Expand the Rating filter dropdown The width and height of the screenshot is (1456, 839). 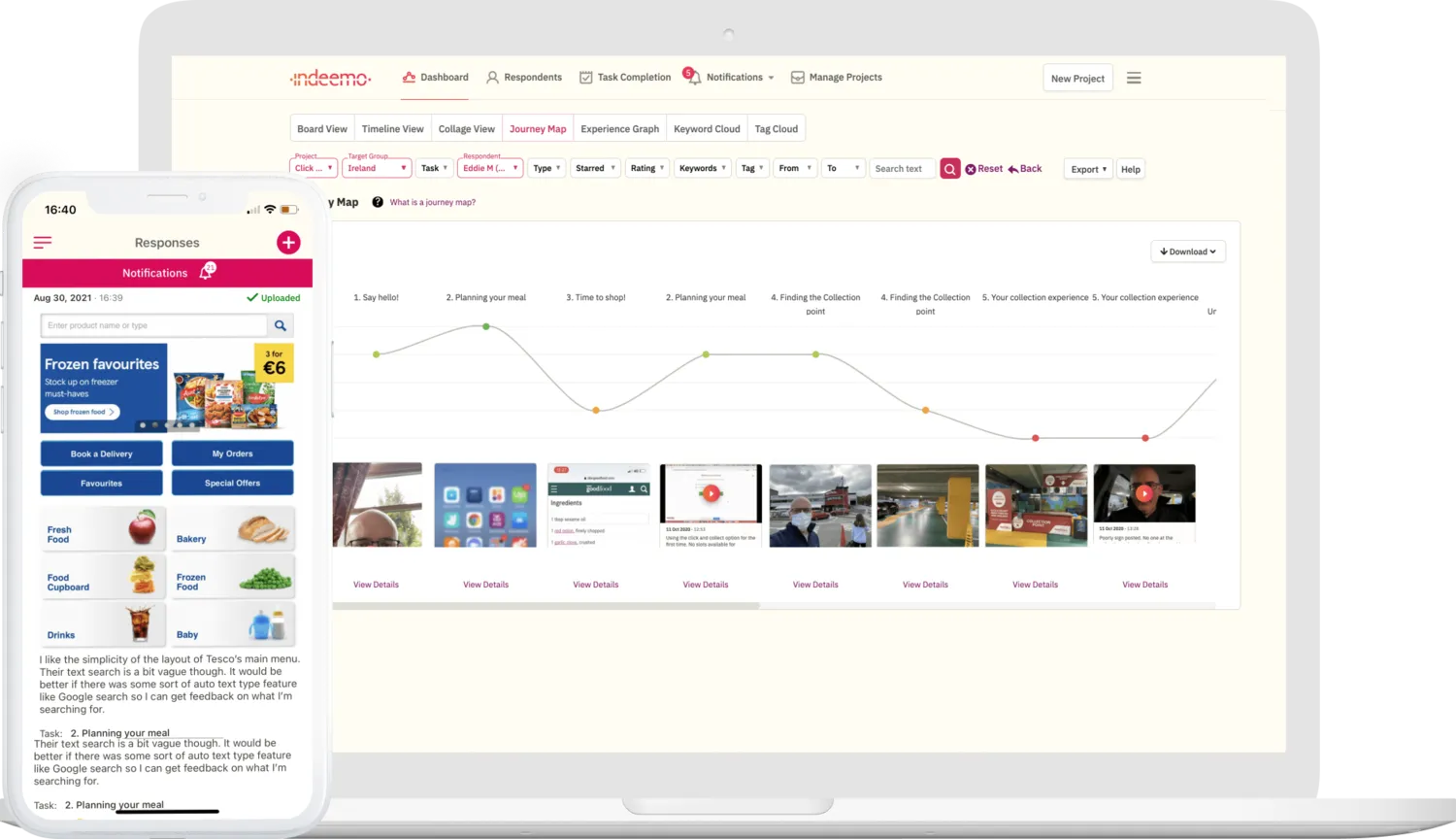point(647,169)
